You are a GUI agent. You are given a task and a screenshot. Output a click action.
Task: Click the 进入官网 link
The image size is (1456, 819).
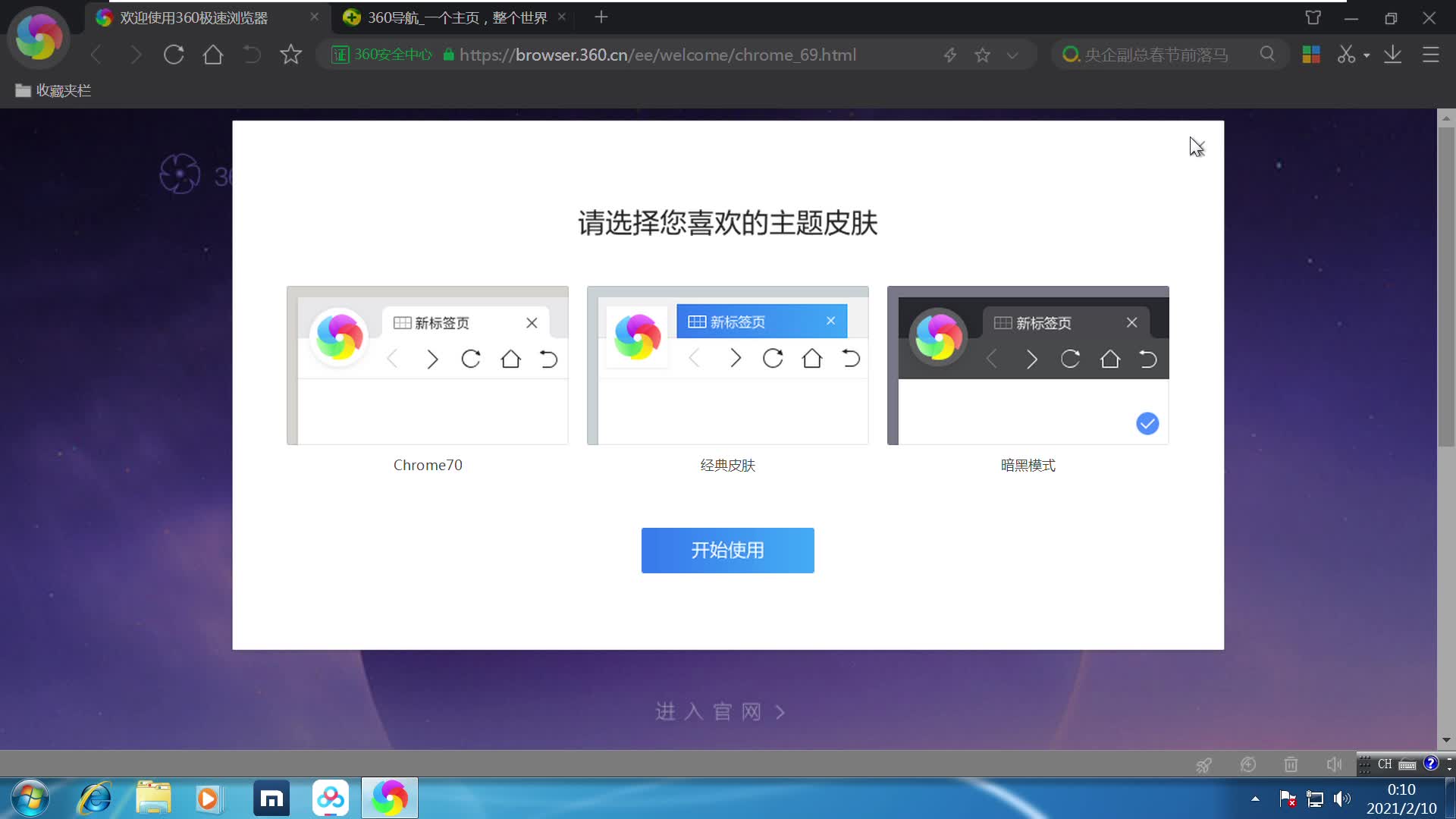click(719, 711)
